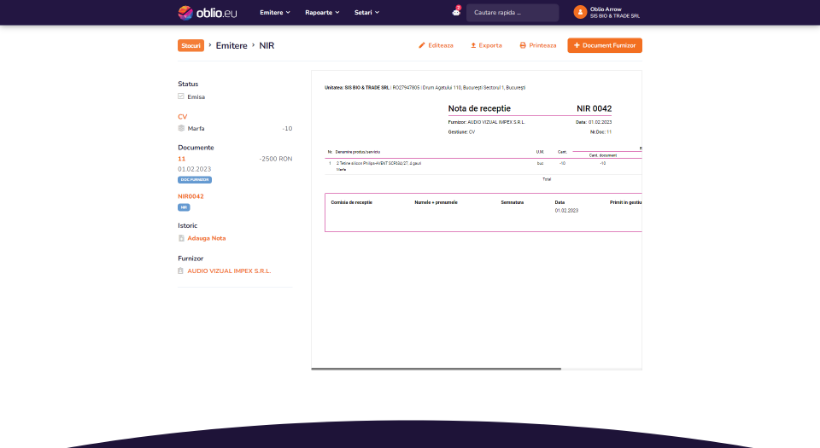This screenshot has width=820, height=448.
Task: Click the Printeaza button
Action: (x=538, y=45)
